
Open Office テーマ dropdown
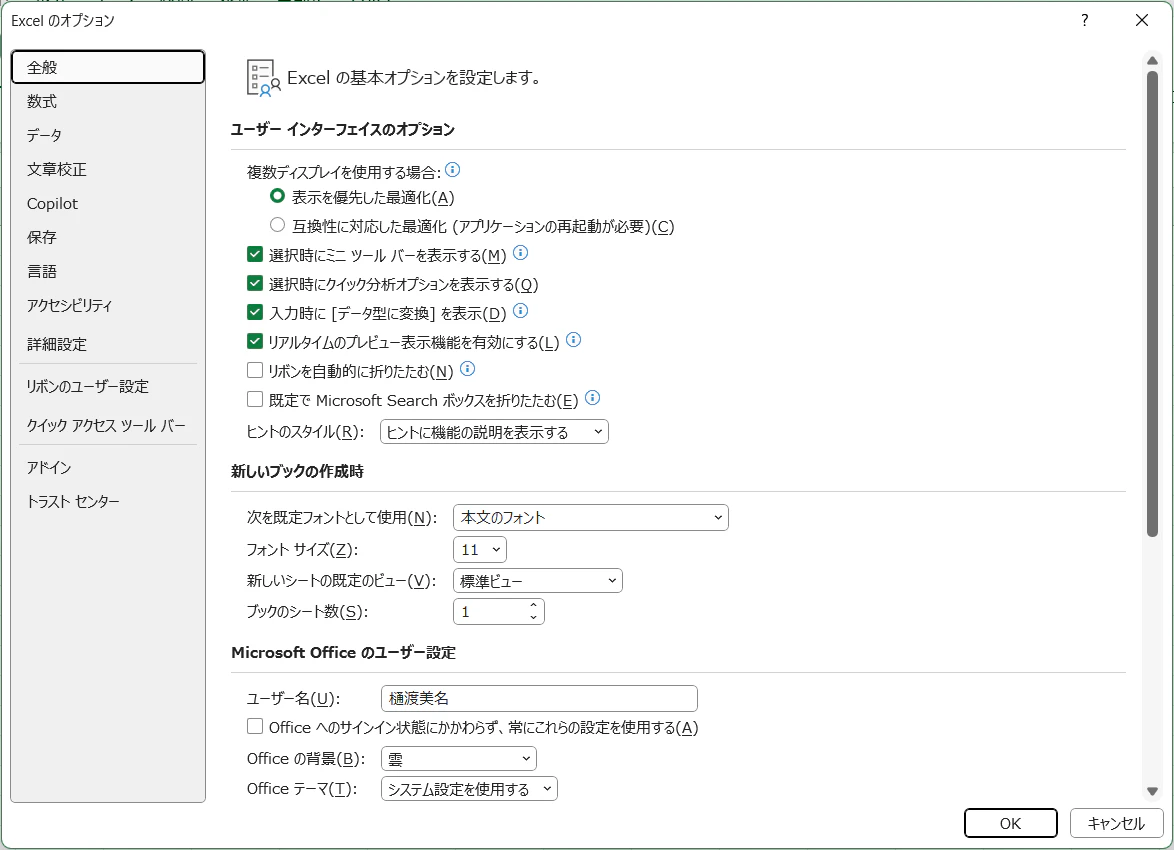point(469,789)
